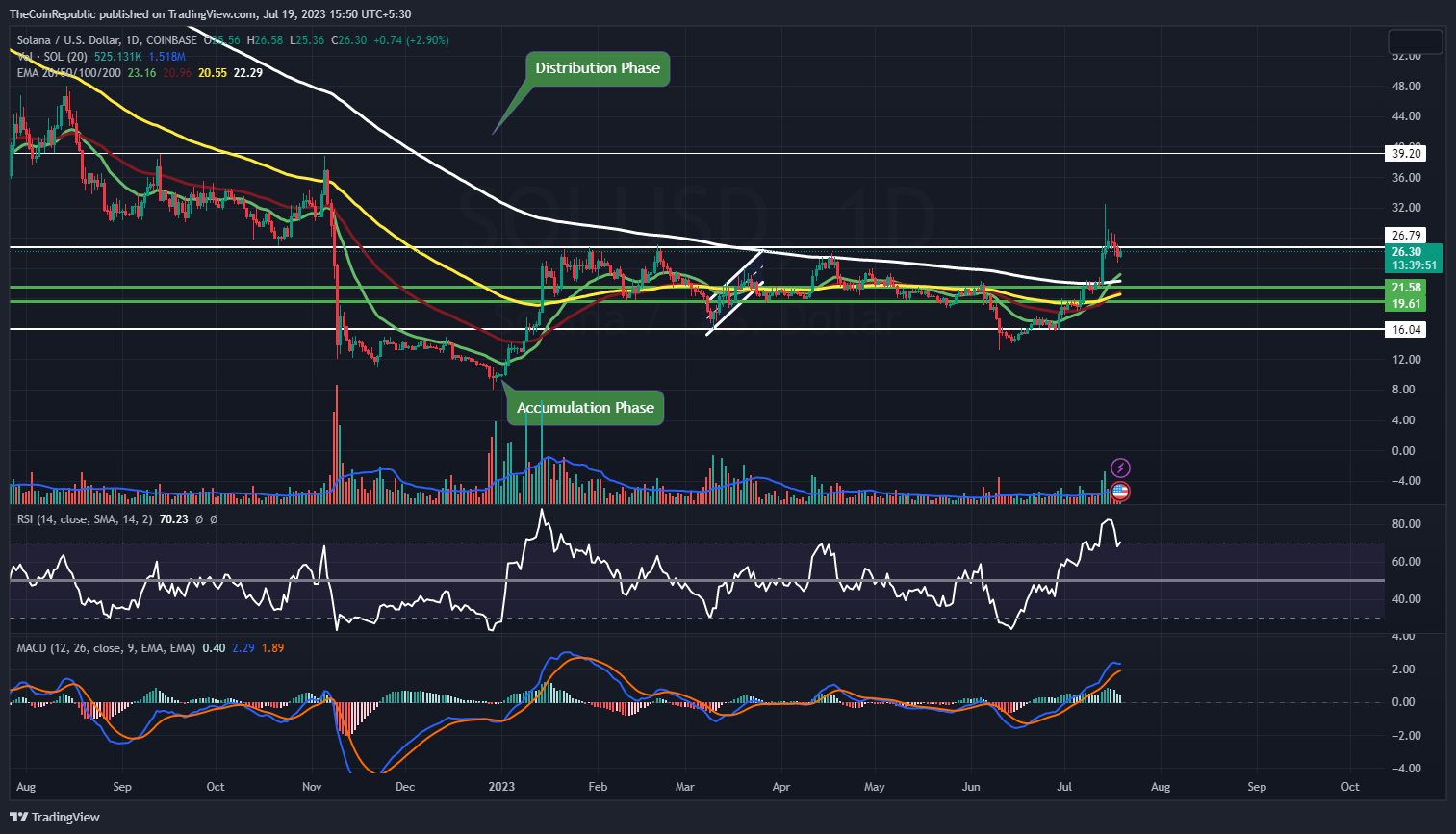
Task: Click the Dec label on the time axis
Action: pos(405,787)
